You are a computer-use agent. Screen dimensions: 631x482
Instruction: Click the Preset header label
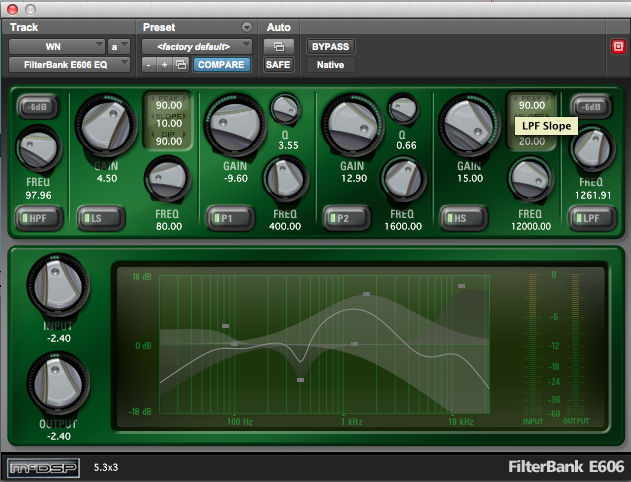click(159, 27)
